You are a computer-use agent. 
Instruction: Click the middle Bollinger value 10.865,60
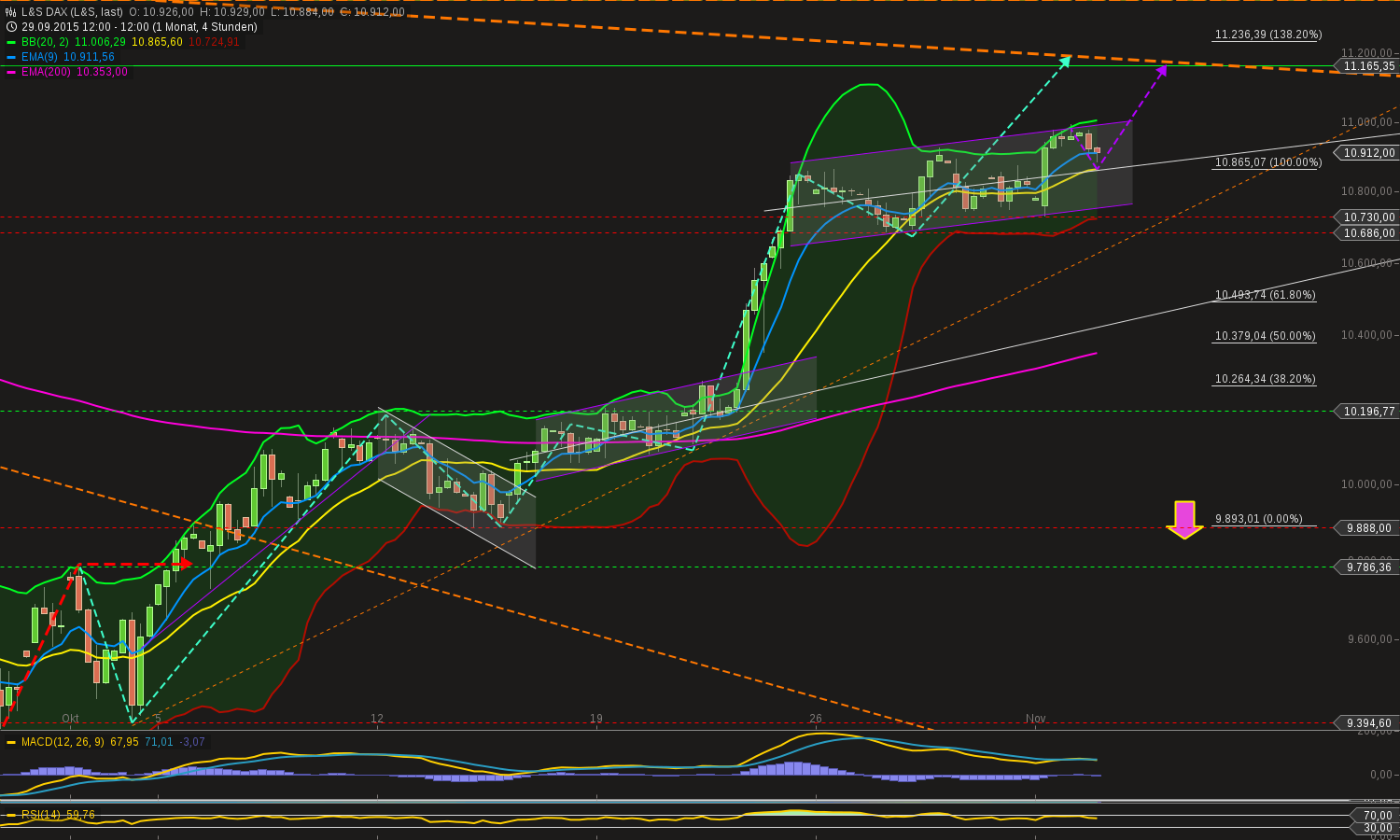pos(158,42)
